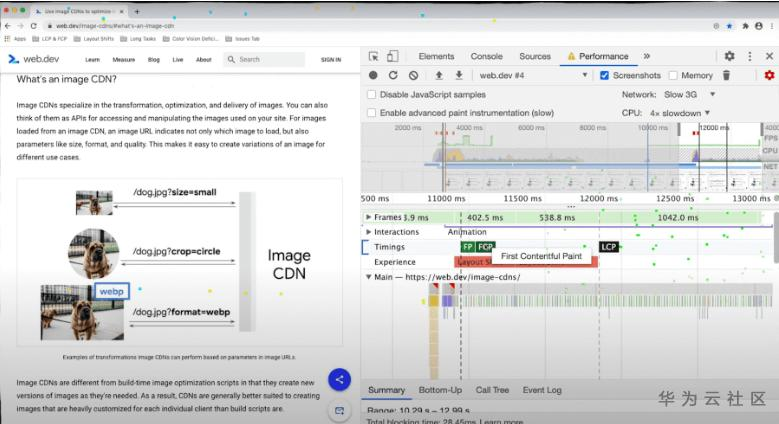
Task: Click the LCP timing marker
Action: (609, 247)
